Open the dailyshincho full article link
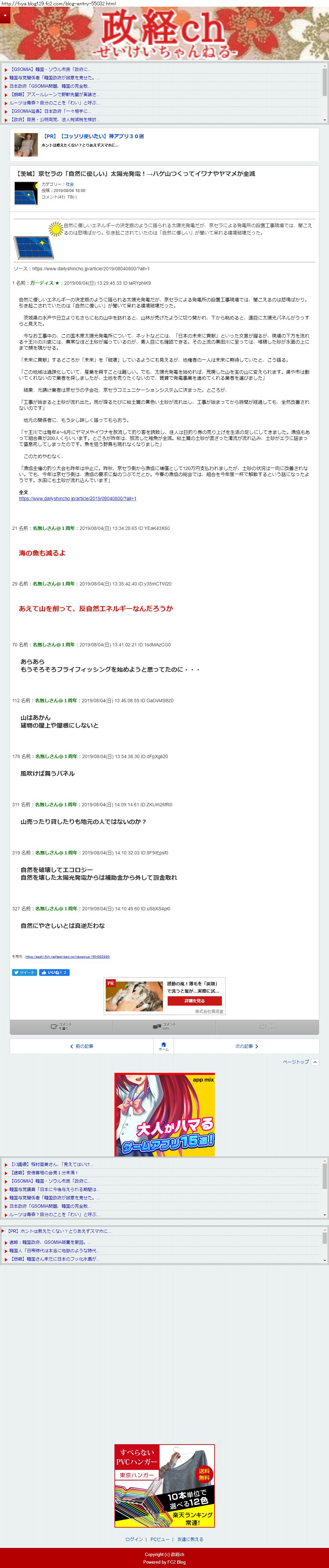The image size is (329, 1568). pos(77,498)
